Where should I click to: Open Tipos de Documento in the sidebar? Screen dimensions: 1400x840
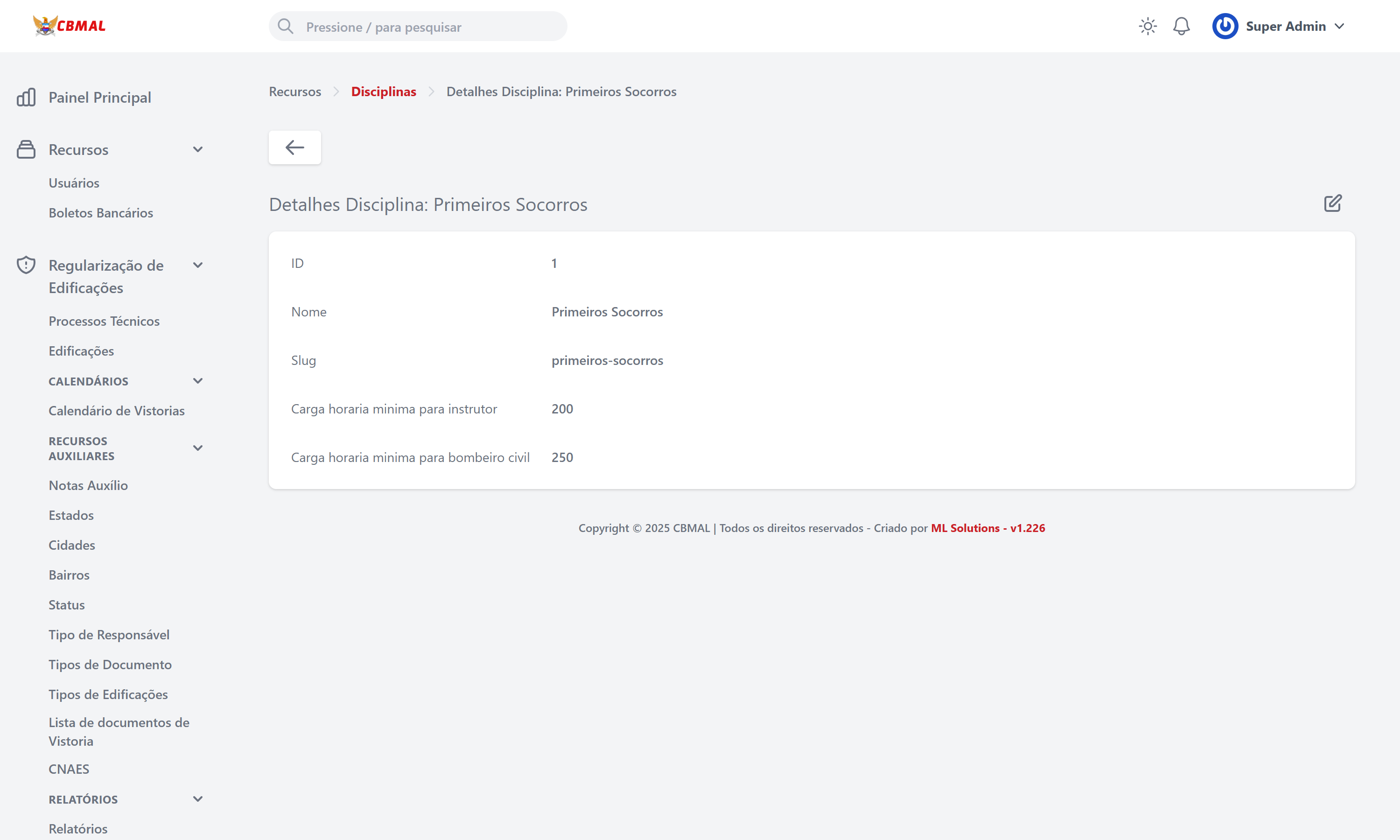110,665
